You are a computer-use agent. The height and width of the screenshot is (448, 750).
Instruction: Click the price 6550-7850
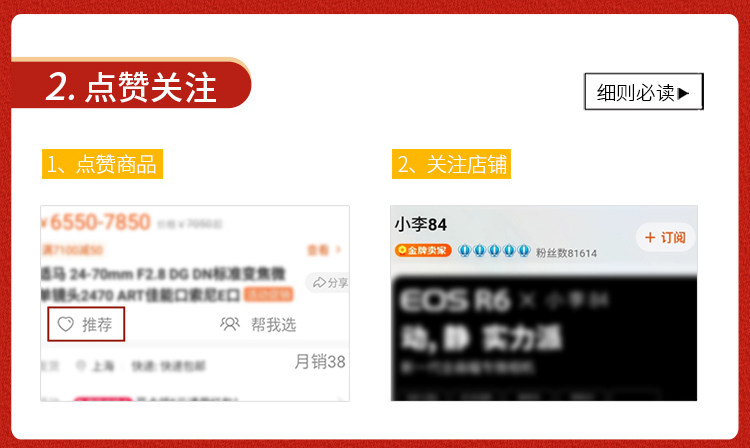pyautogui.click(x=100, y=222)
